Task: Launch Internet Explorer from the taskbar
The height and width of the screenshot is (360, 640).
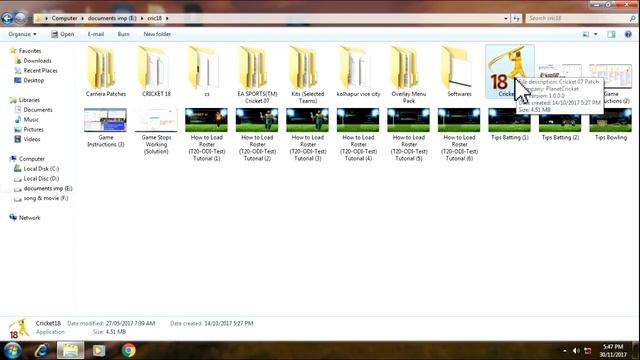Action: (x=42, y=350)
